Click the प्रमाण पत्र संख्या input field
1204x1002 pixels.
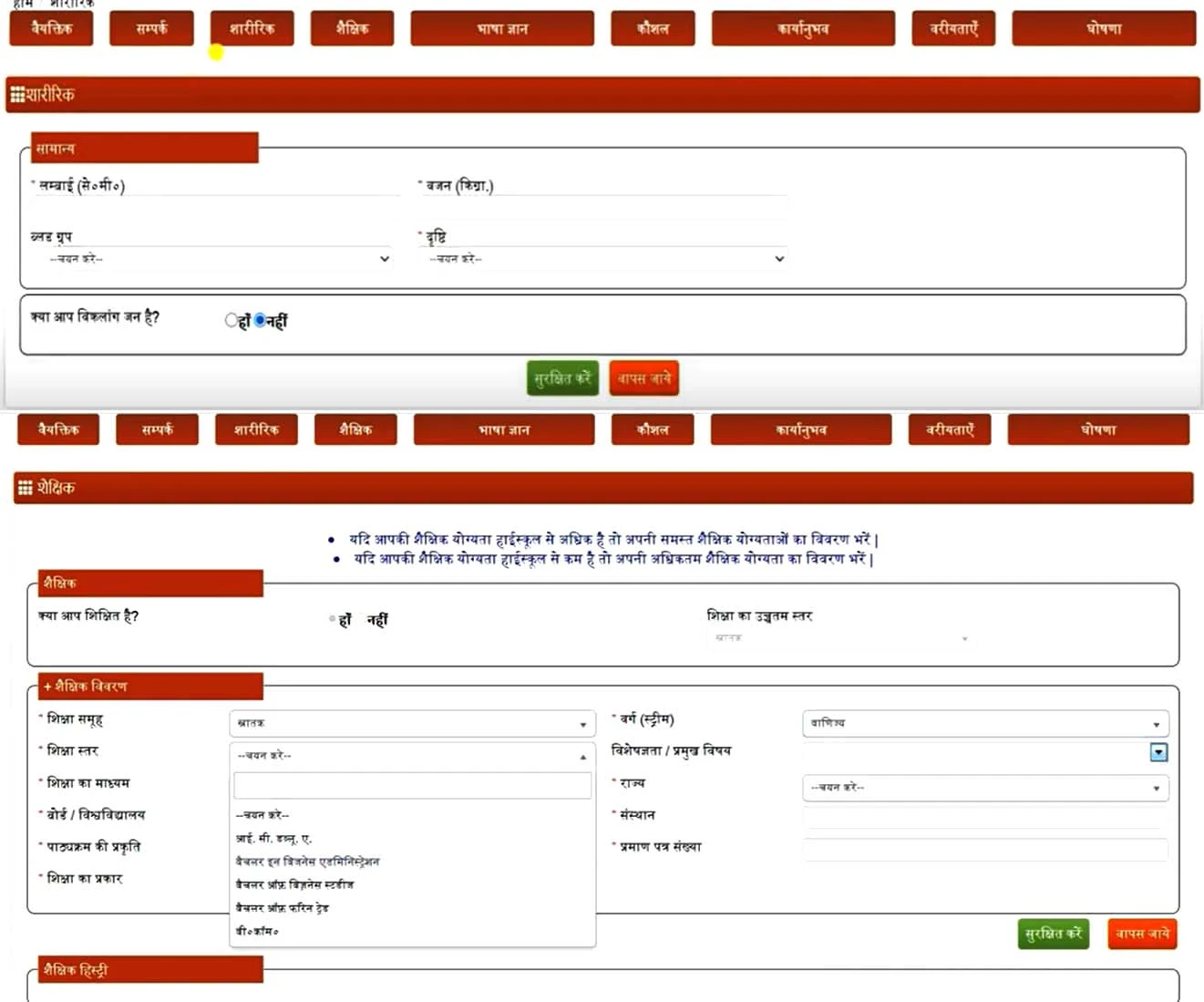coord(984,849)
